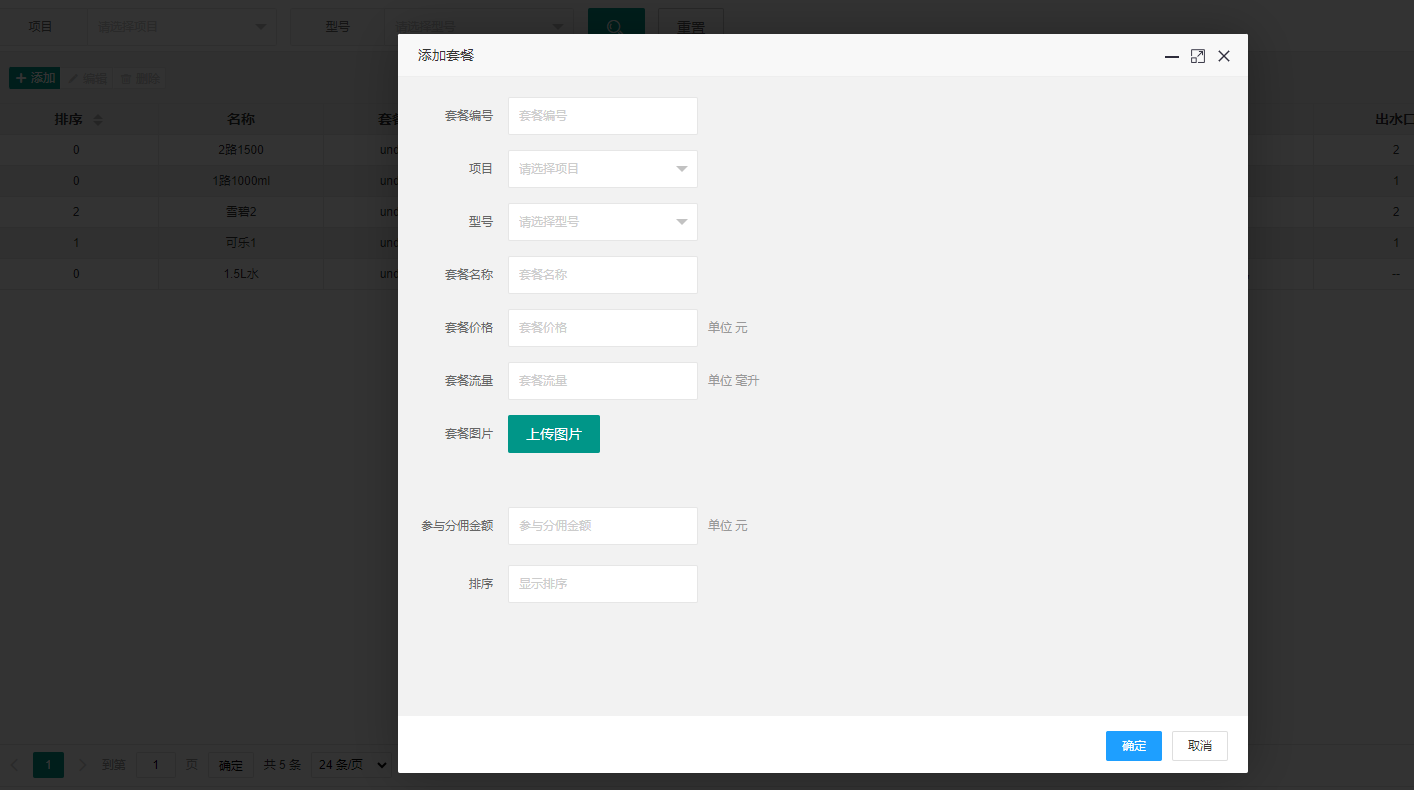Open the 24 条/页 page size dropdown

(351, 765)
